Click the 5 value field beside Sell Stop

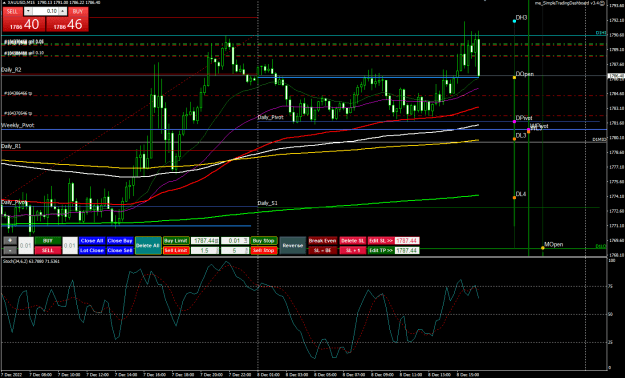point(235,250)
